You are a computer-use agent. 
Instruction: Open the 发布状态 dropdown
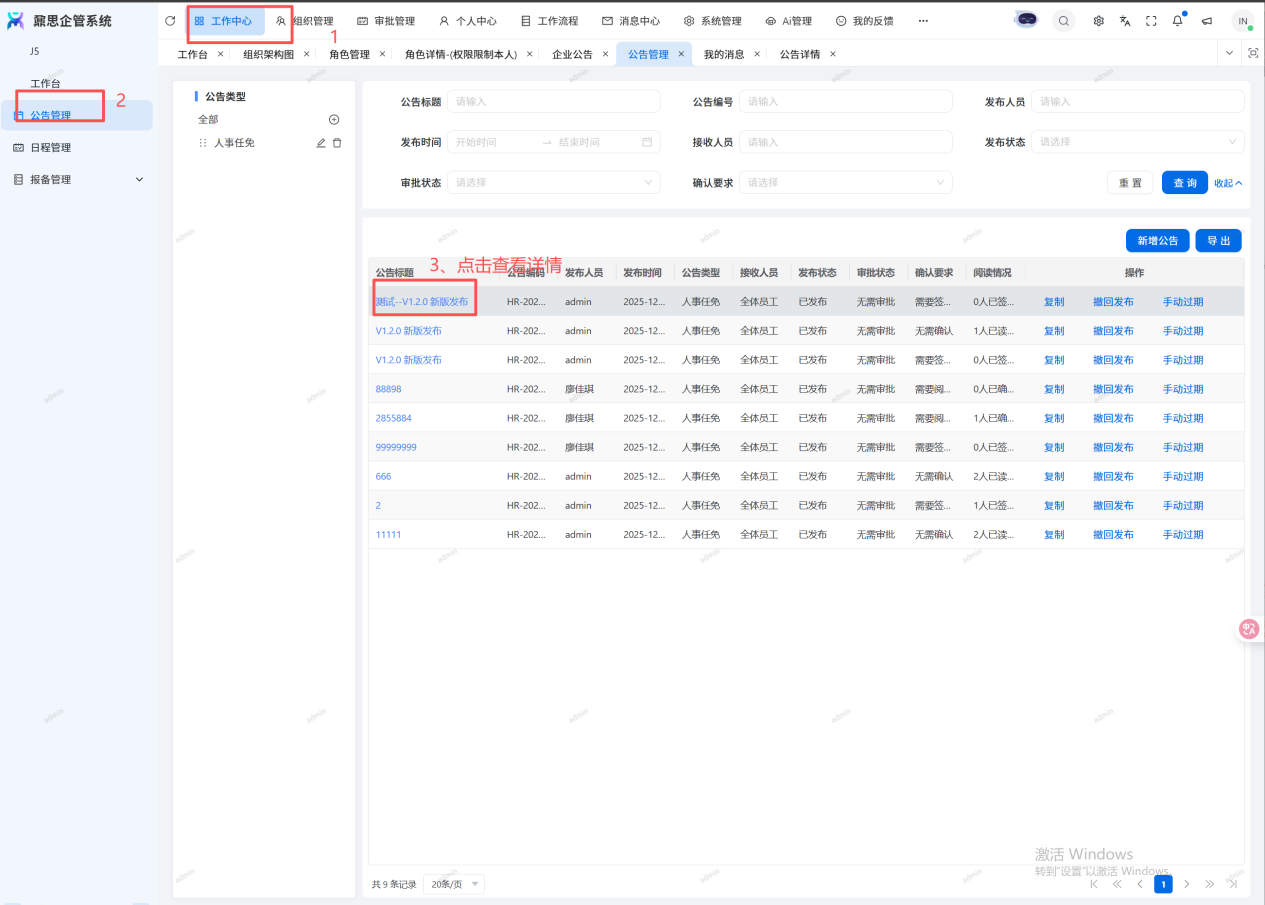pos(1137,142)
